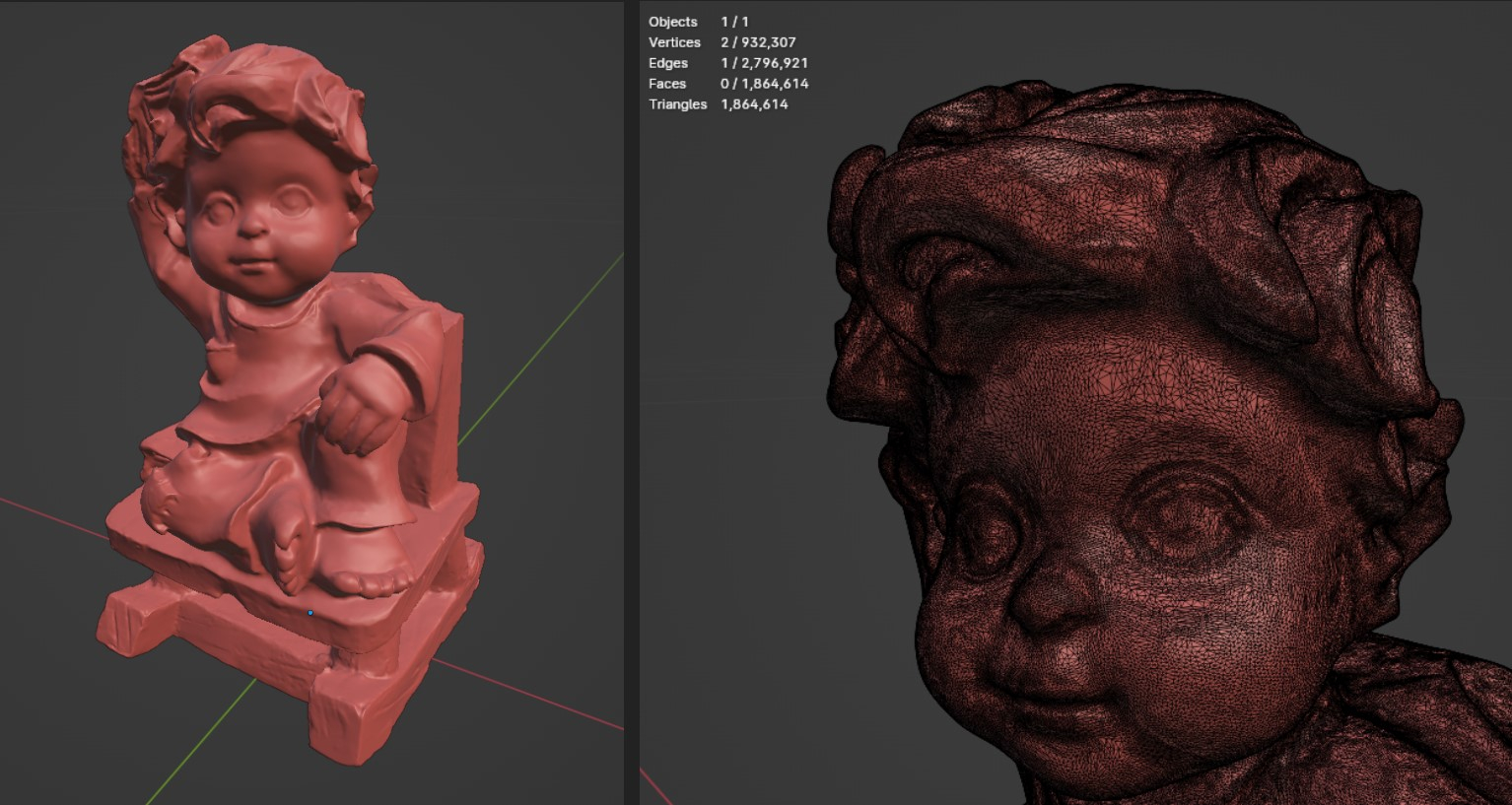Click the "Triangles" statistics label
1512x805 pixels.
[x=677, y=104]
